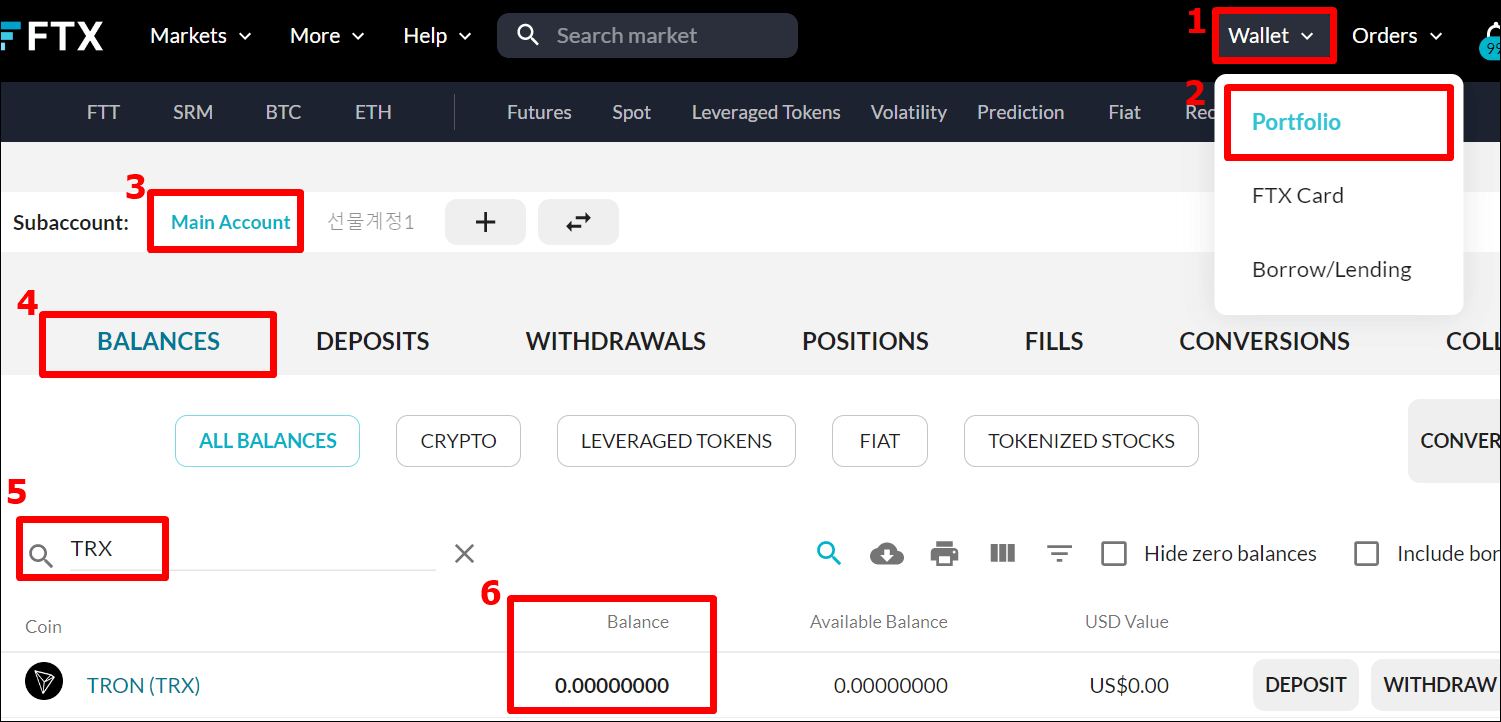Open the TRON (TRX) coin link
This screenshot has height=722, width=1501.
144,685
